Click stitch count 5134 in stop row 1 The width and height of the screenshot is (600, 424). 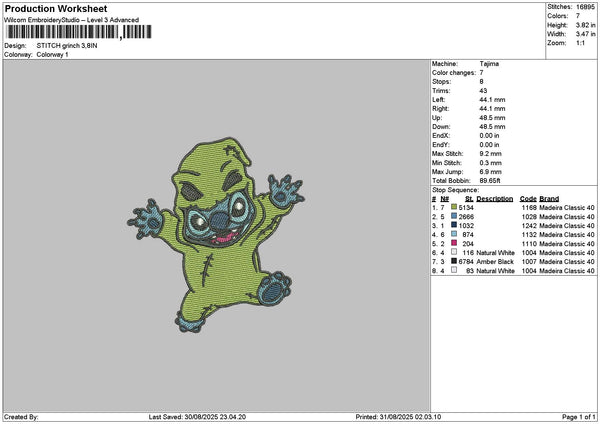pos(466,208)
